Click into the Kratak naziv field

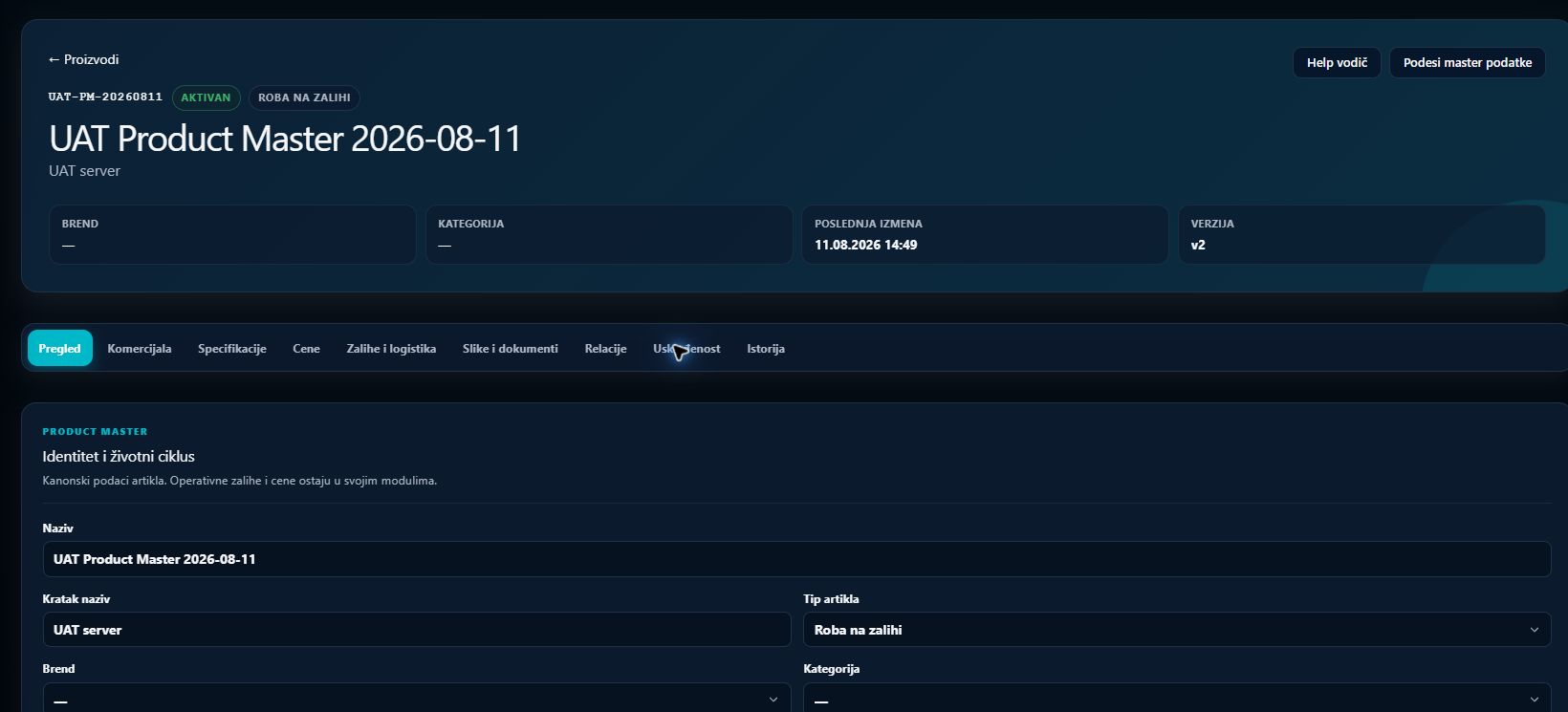417,630
